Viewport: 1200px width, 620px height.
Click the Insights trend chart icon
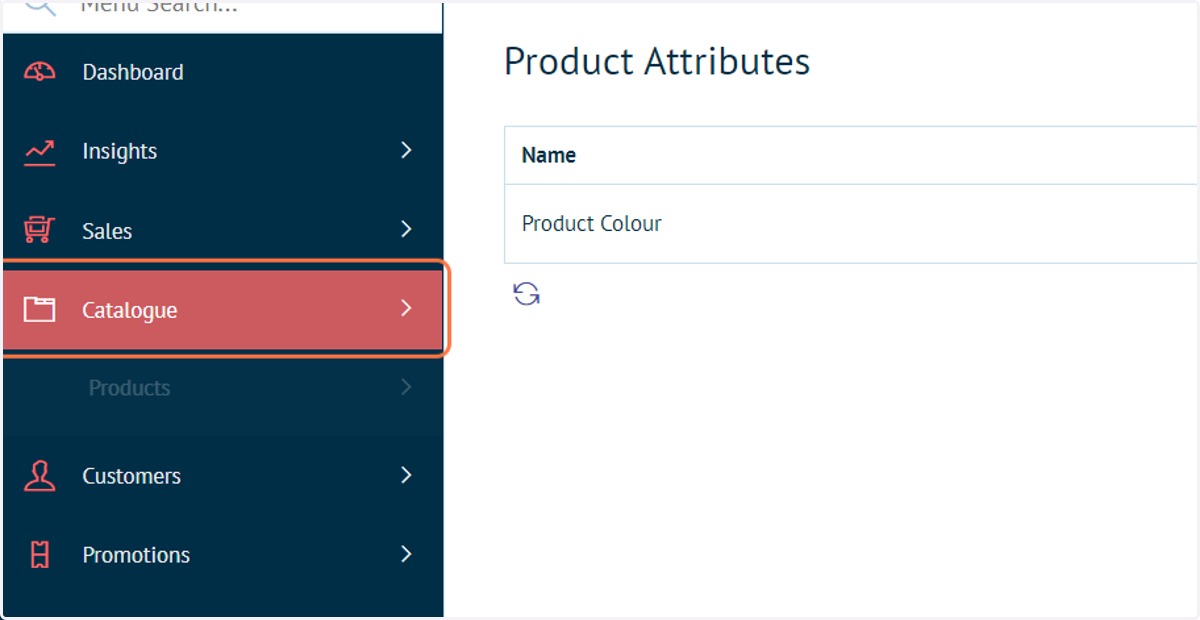point(40,152)
